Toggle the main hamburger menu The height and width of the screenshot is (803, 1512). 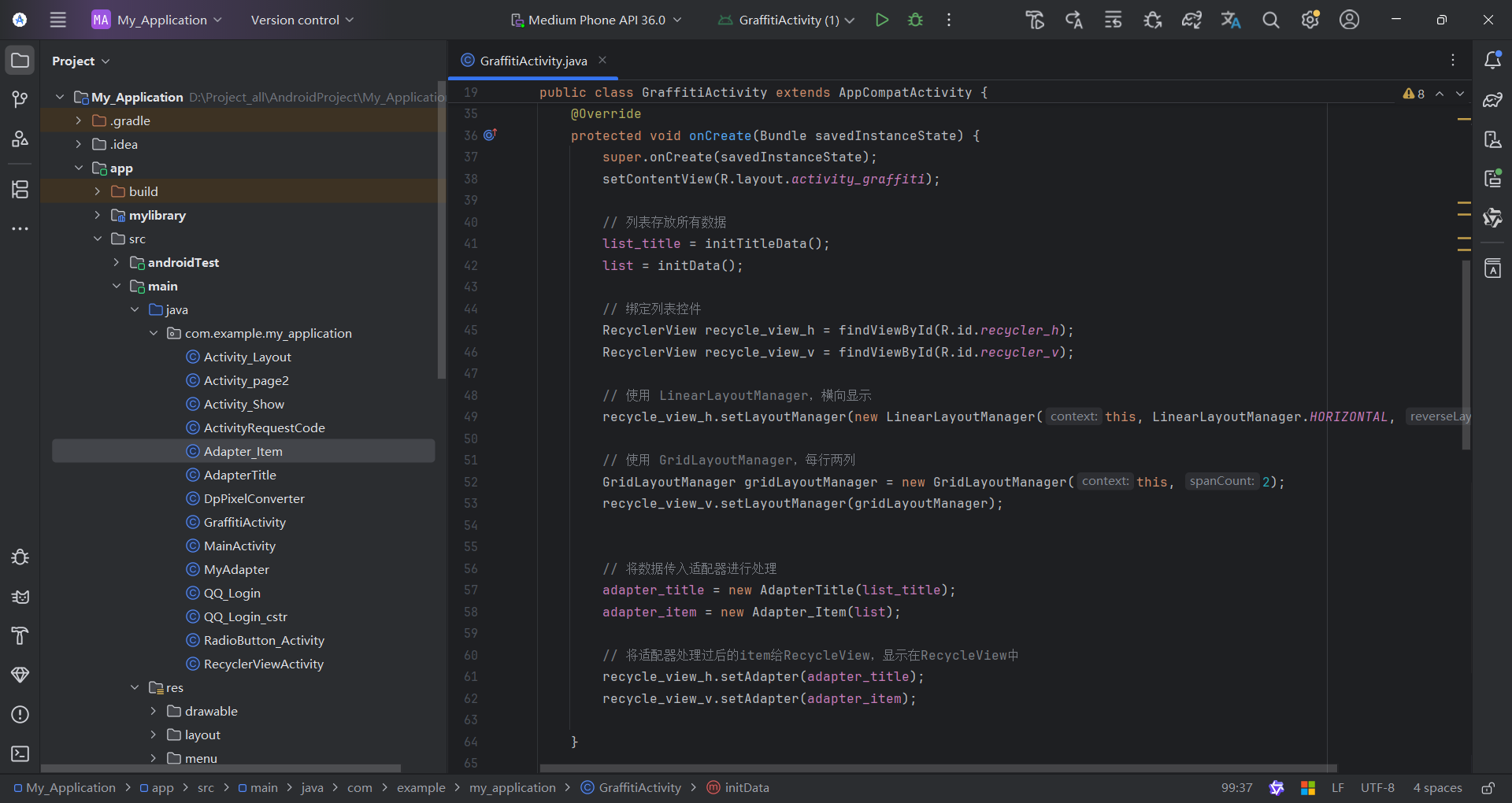(58, 20)
